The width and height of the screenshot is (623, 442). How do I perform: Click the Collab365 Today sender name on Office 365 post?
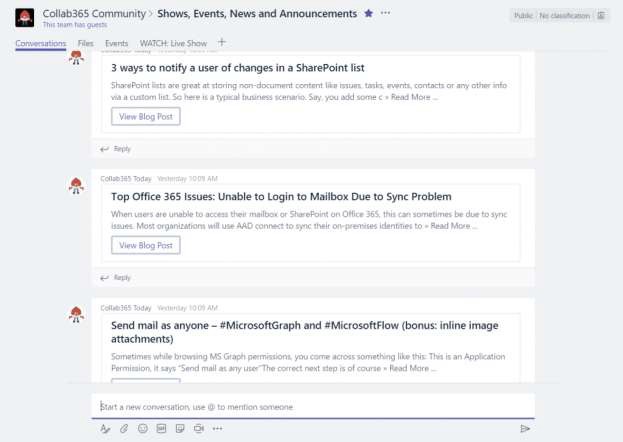pos(126,179)
